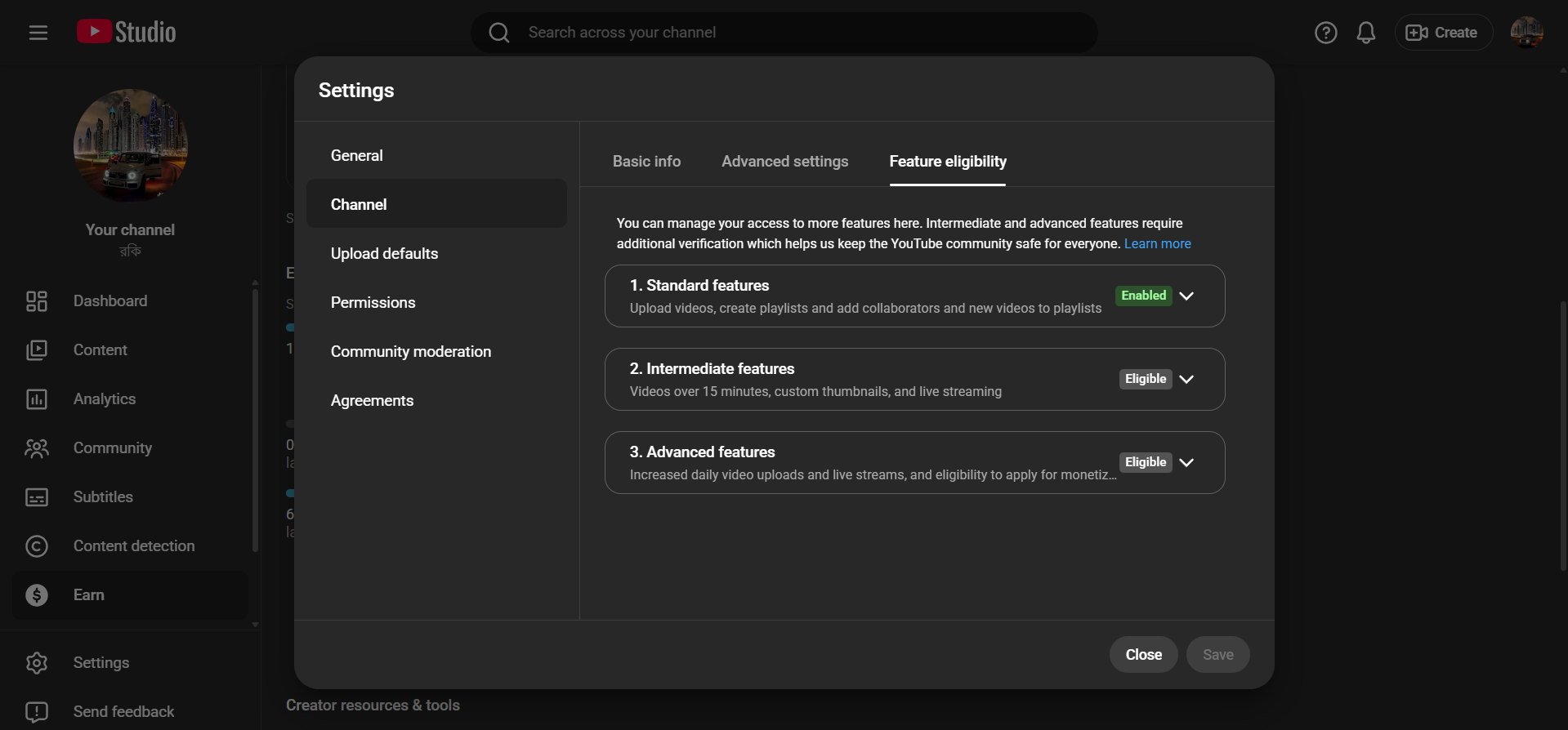Image resolution: width=1568 pixels, height=730 pixels.
Task: Click the Learn more link
Action: pyautogui.click(x=1157, y=244)
